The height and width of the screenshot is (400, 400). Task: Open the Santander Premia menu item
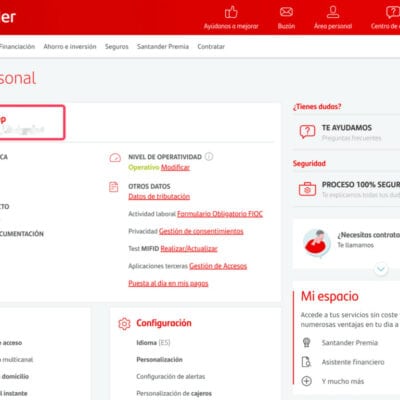[x=163, y=47]
